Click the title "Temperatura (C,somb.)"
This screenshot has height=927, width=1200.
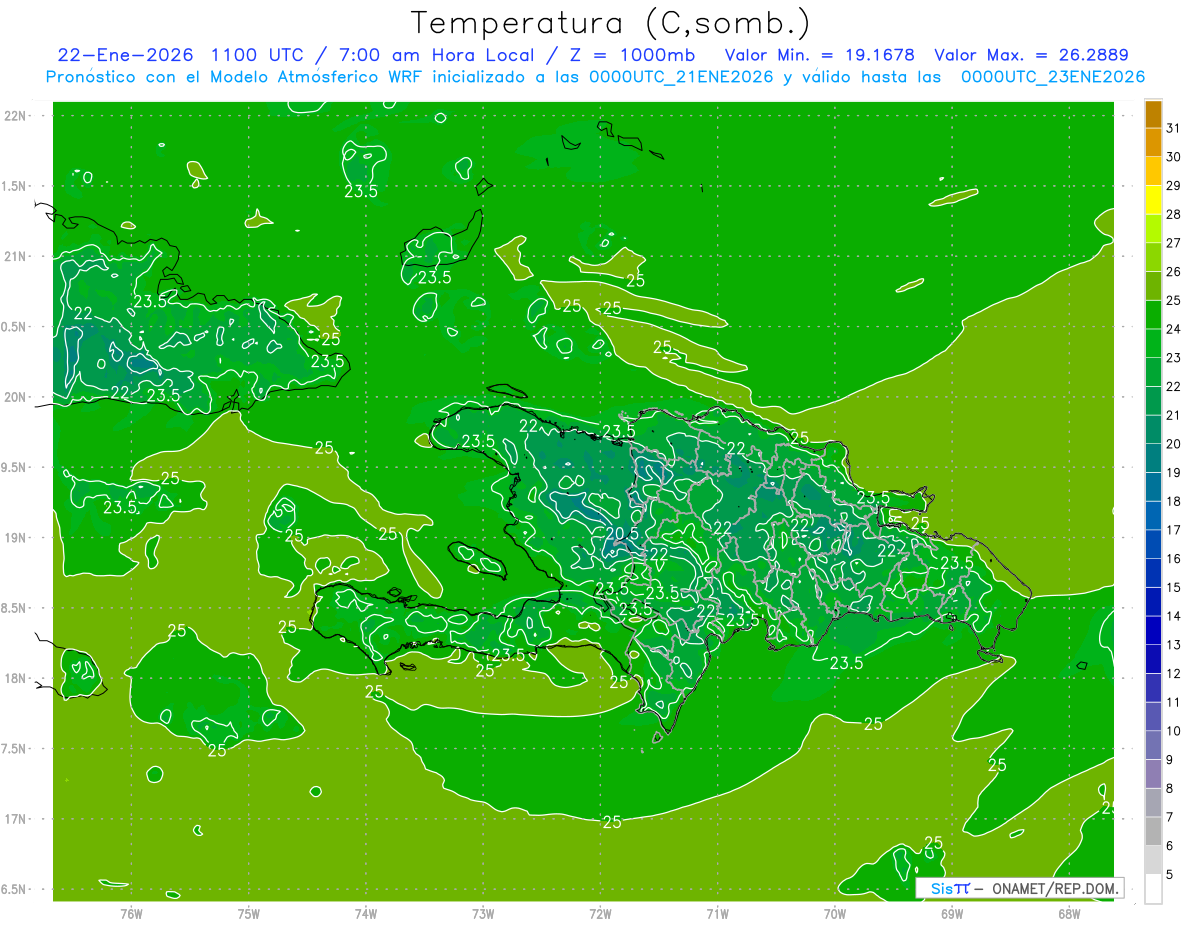[x=610, y=24]
